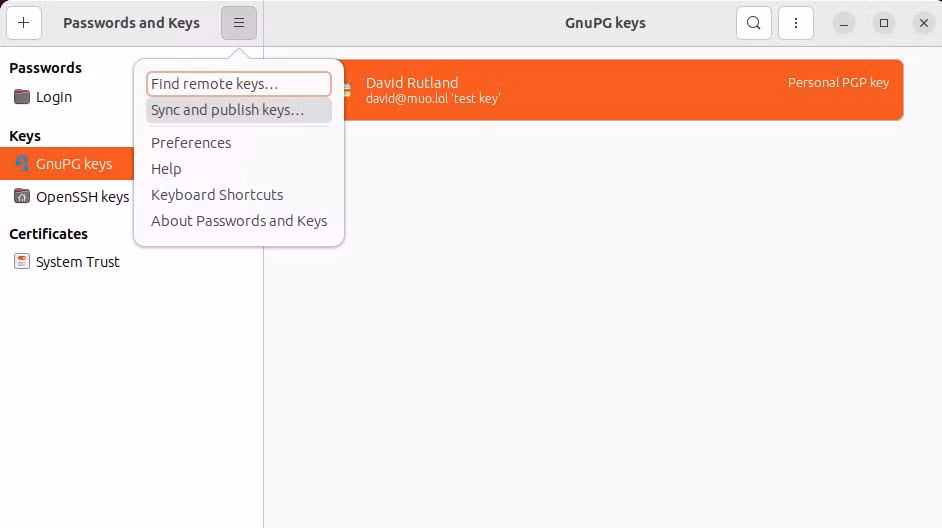Click the System Trust certificate icon

click(x=22, y=261)
